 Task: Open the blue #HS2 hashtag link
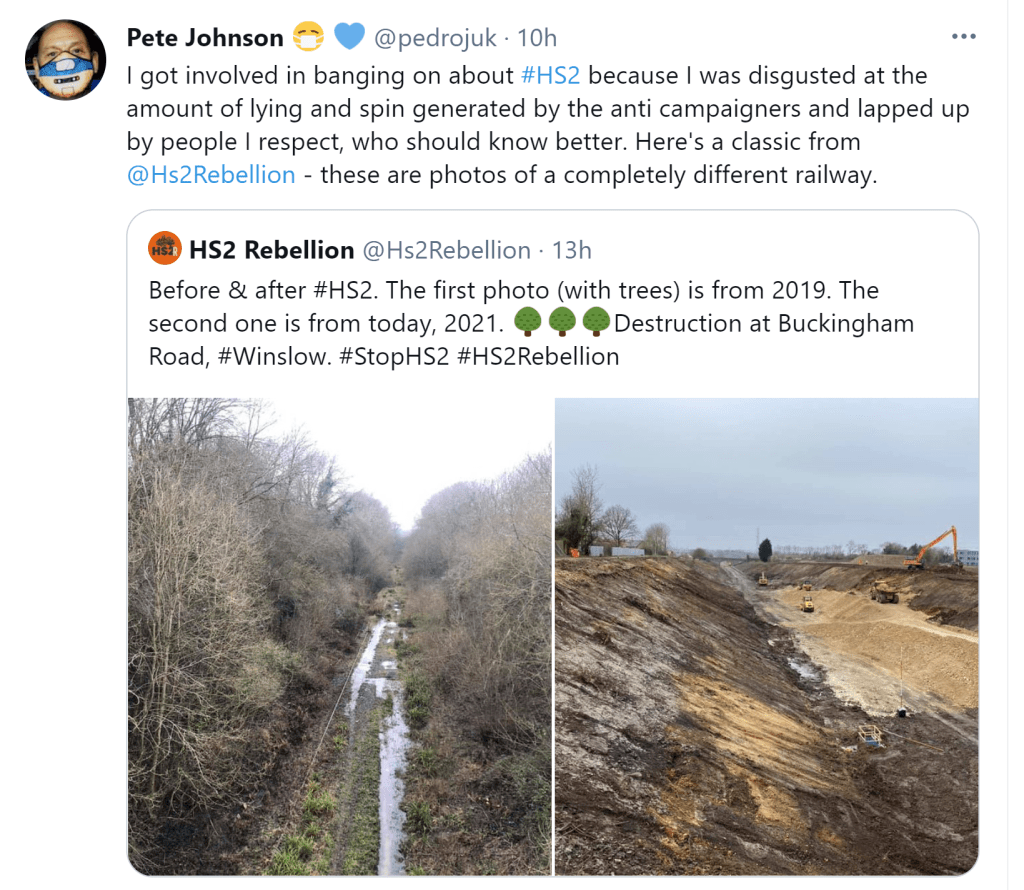pos(551,76)
